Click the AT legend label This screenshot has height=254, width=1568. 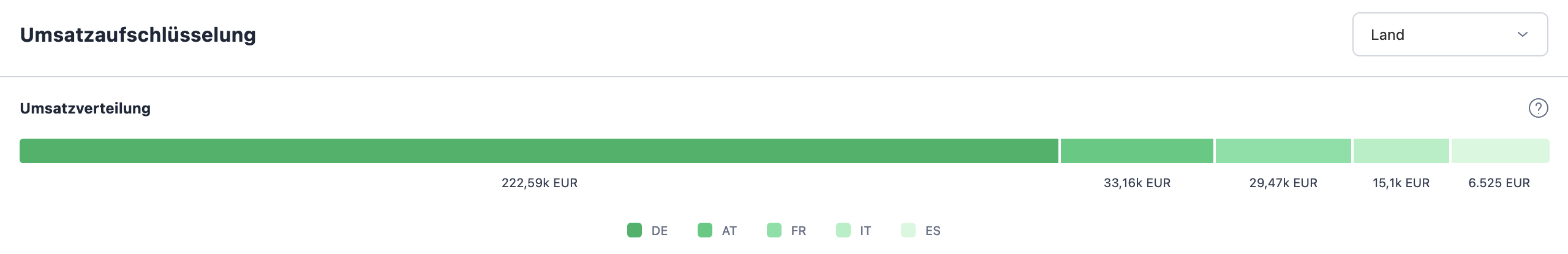tap(729, 231)
